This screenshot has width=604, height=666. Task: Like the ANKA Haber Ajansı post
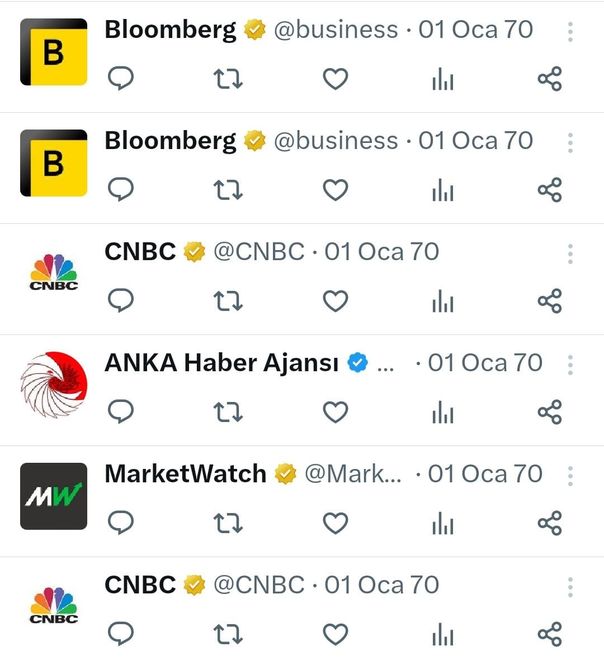point(336,411)
